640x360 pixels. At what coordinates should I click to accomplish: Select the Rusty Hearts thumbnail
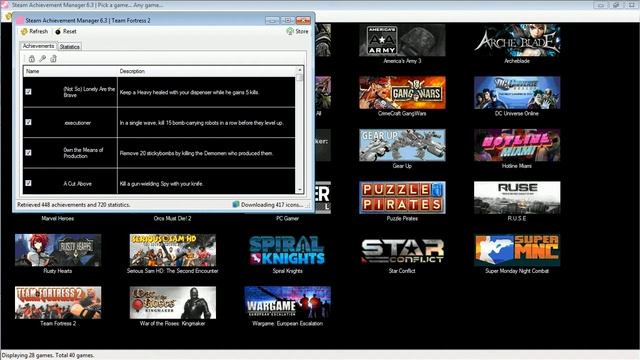pyautogui.click(x=58, y=250)
